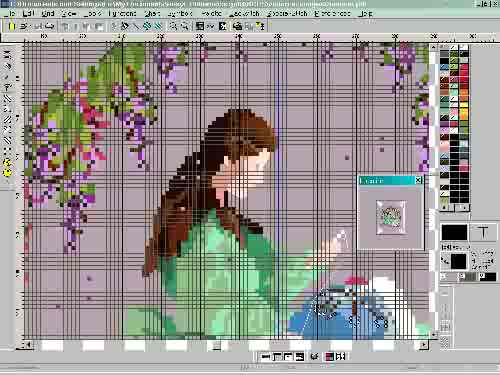Click the zoom in magnifier icon

tap(173, 26)
